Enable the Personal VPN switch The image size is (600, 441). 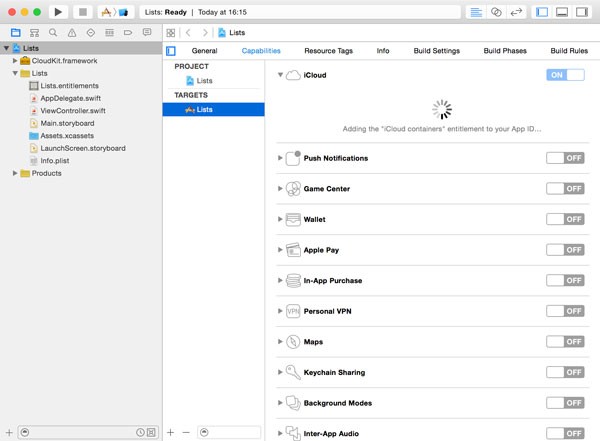565,311
